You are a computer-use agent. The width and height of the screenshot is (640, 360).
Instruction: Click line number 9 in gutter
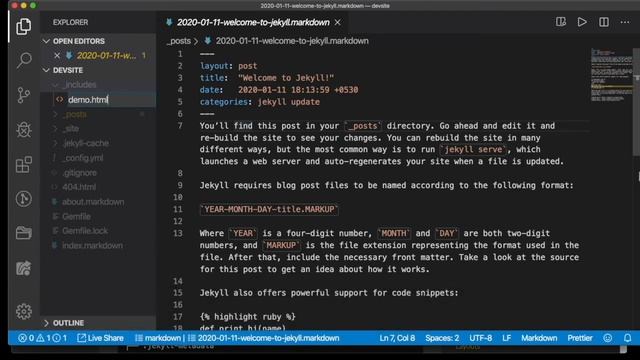[x=180, y=185]
